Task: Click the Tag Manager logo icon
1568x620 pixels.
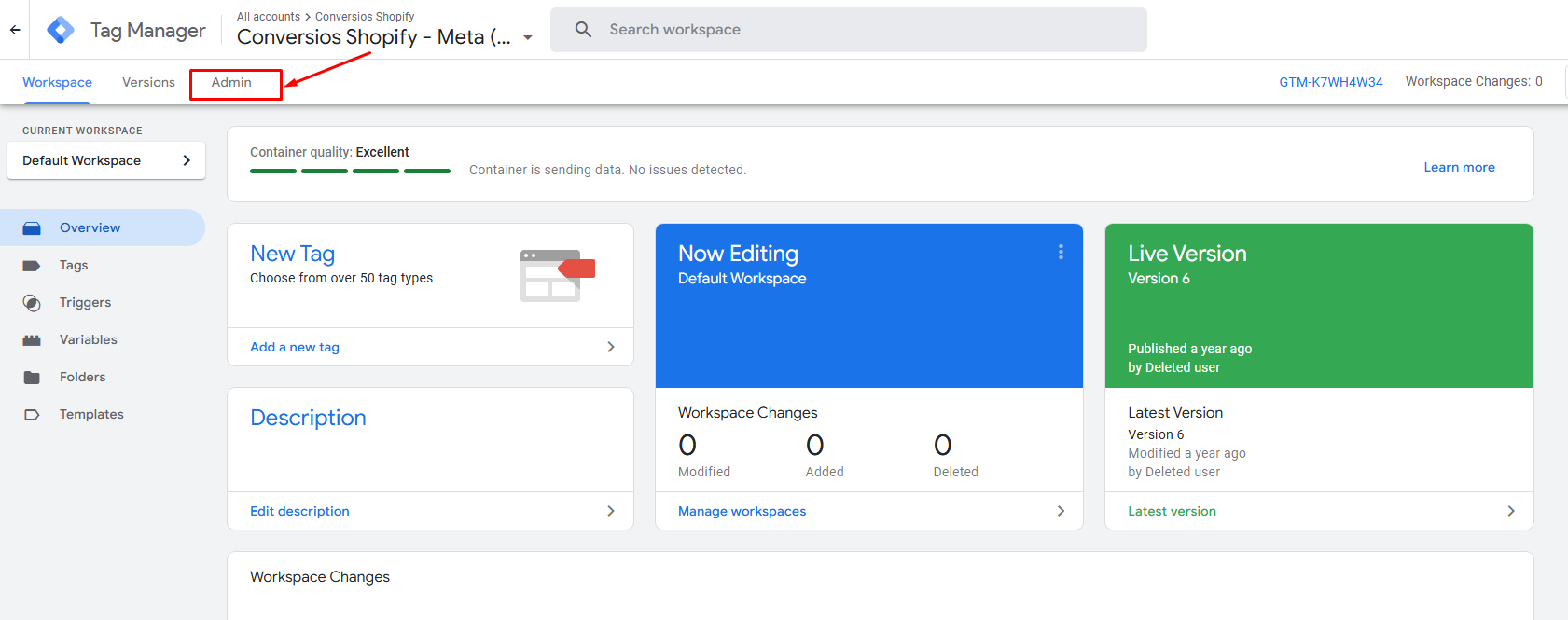Action: coord(61,30)
